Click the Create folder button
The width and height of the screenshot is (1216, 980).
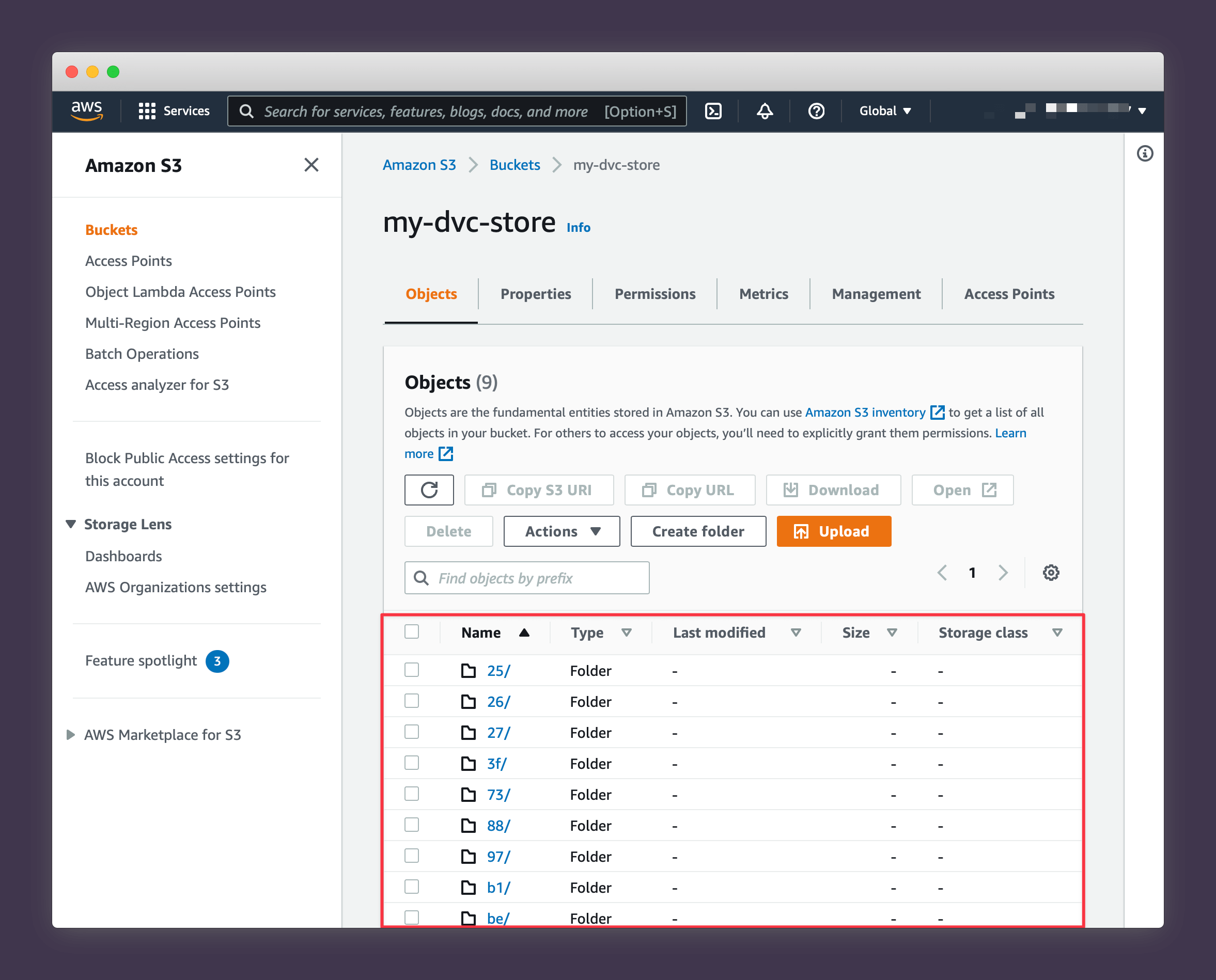(698, 531)
